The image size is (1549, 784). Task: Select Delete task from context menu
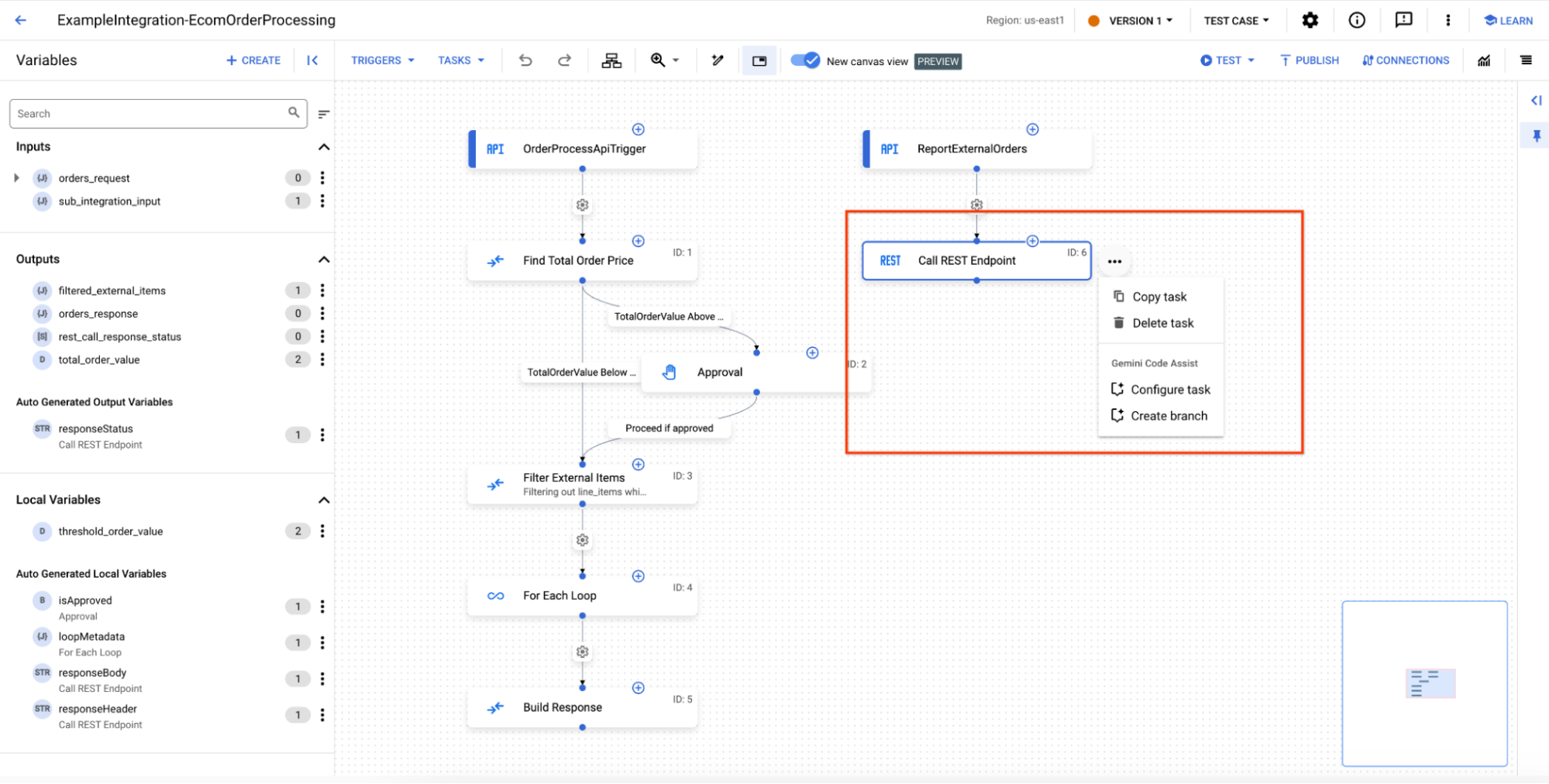[x=1162, y=323]
